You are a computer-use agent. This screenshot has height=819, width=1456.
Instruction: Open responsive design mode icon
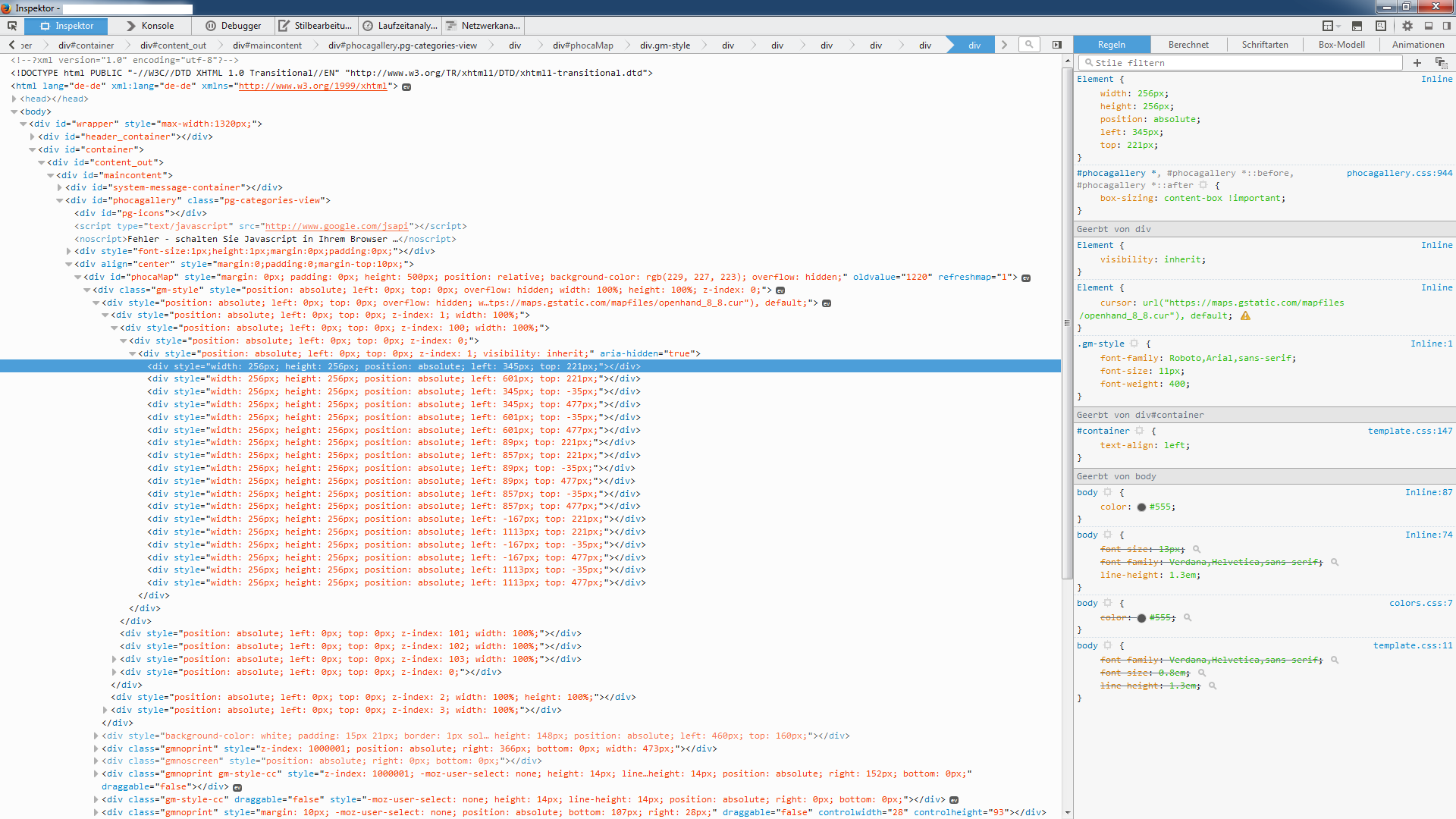pyautogui.click(x=1380, y=26)
